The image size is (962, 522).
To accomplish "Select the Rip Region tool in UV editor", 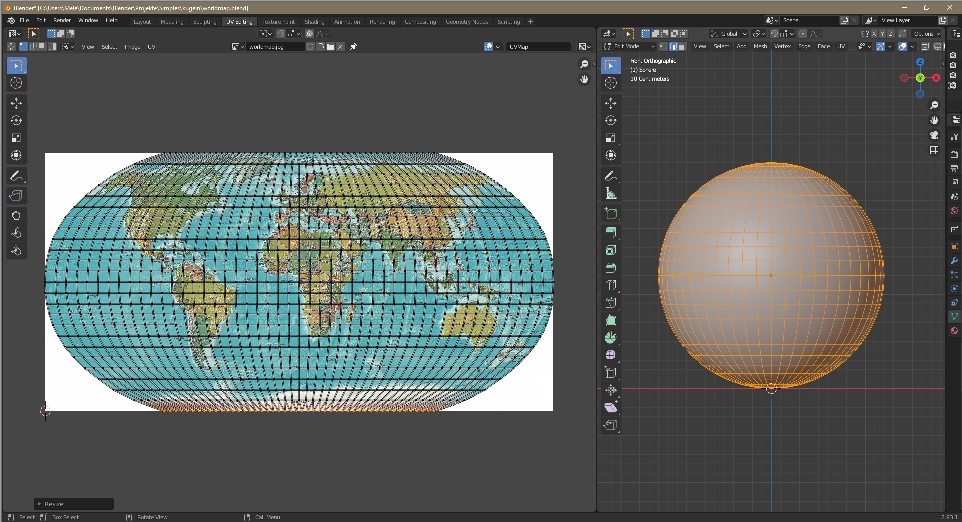I will point(17,196).
